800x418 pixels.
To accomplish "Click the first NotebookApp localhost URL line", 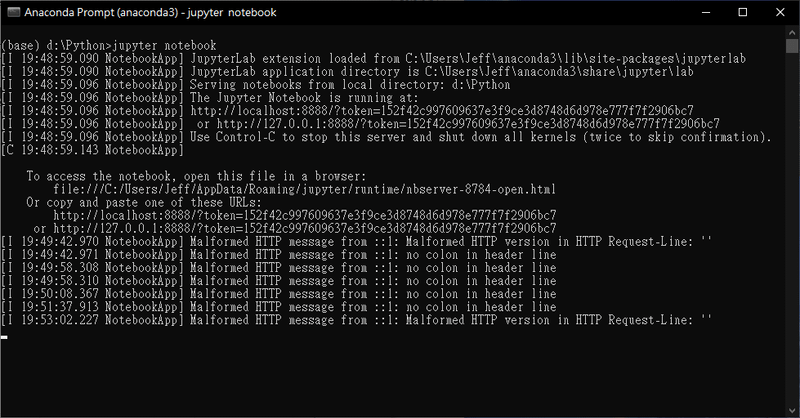I will click(347, 111).
